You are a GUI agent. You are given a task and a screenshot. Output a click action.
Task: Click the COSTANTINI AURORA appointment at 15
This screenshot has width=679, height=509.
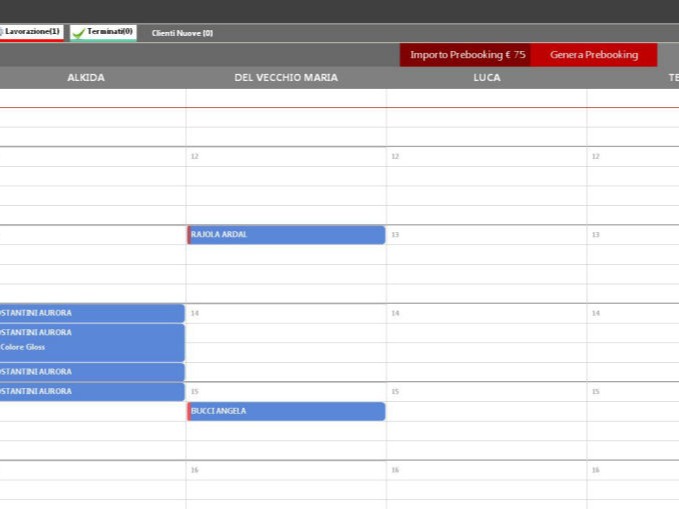90,391
